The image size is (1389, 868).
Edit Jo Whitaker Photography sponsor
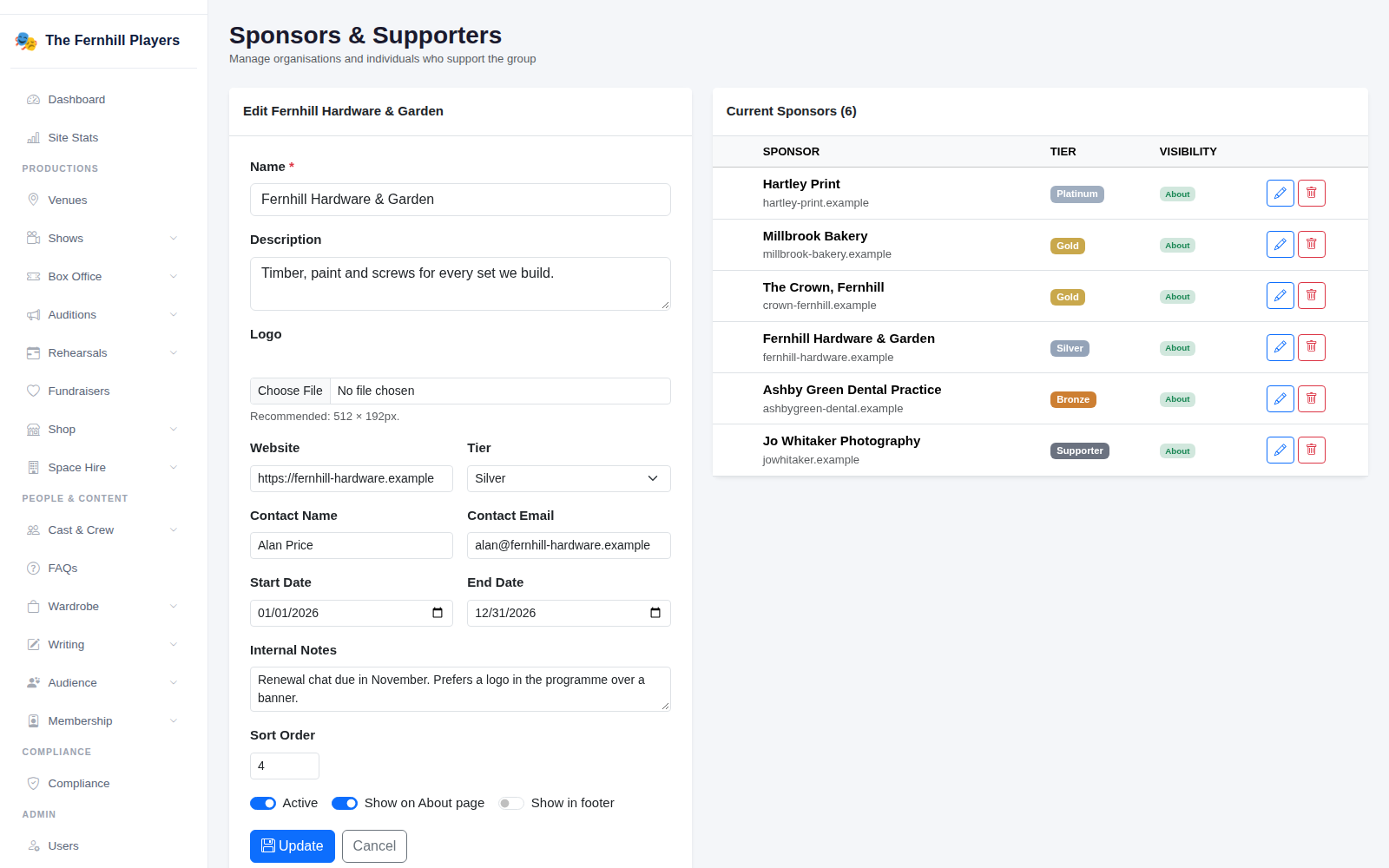(1280, 450)
